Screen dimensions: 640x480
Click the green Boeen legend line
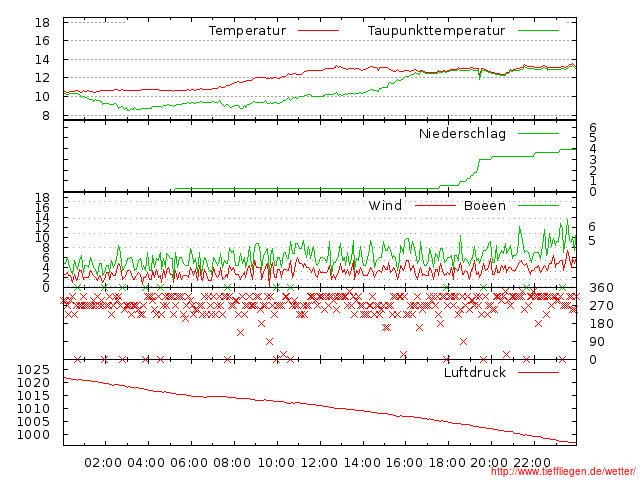pos(538,205)
